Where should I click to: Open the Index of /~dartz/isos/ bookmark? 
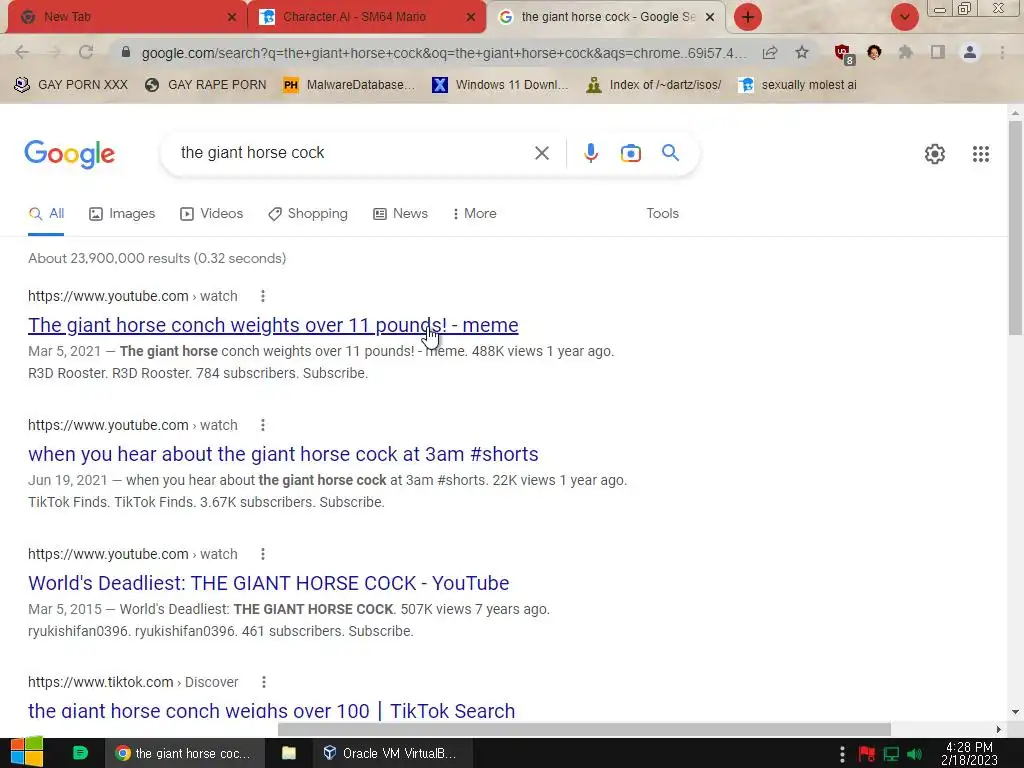pyautogui.click(x=654, y=85)
